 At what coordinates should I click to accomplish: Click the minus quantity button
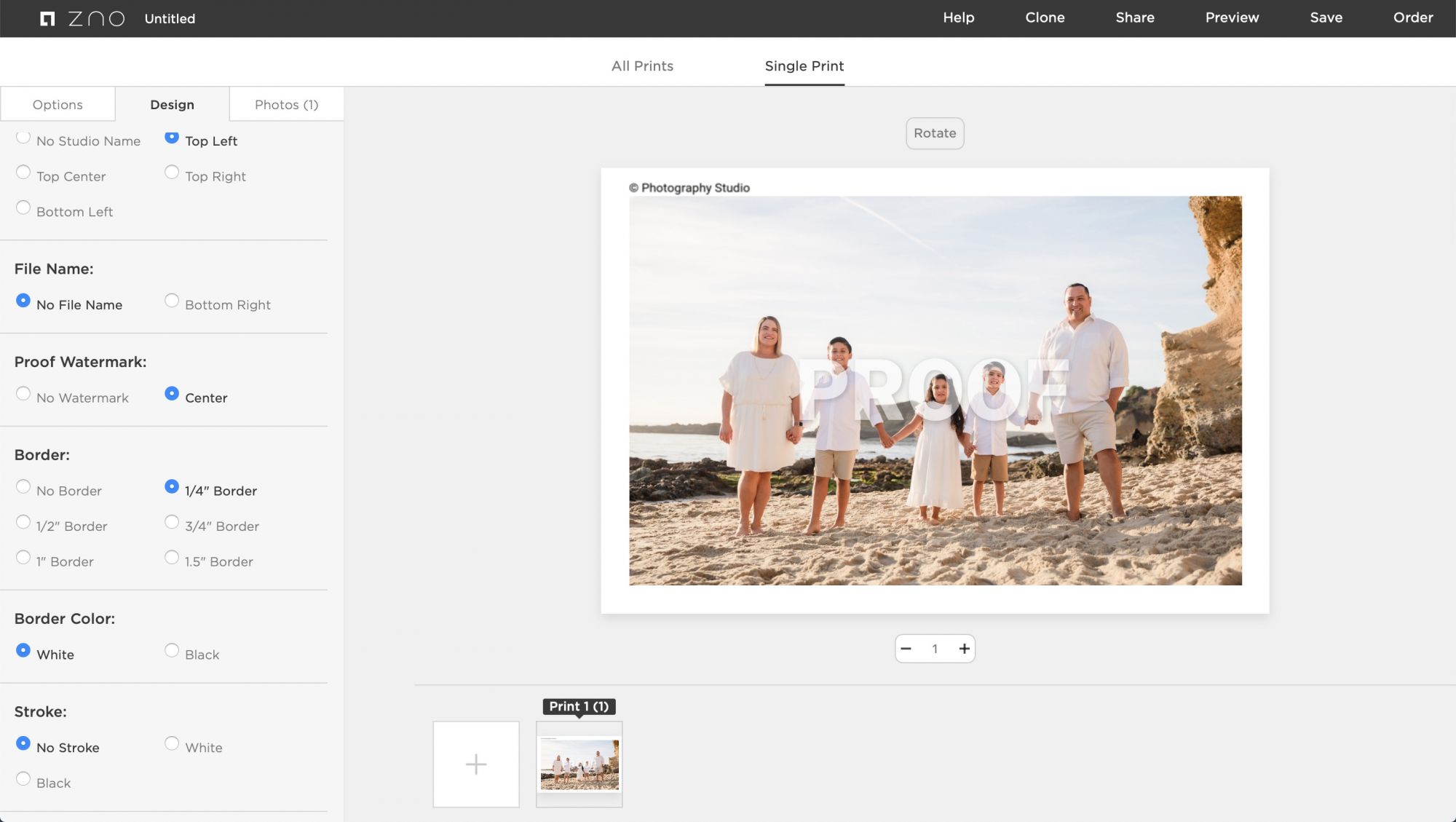pos(906,649)
